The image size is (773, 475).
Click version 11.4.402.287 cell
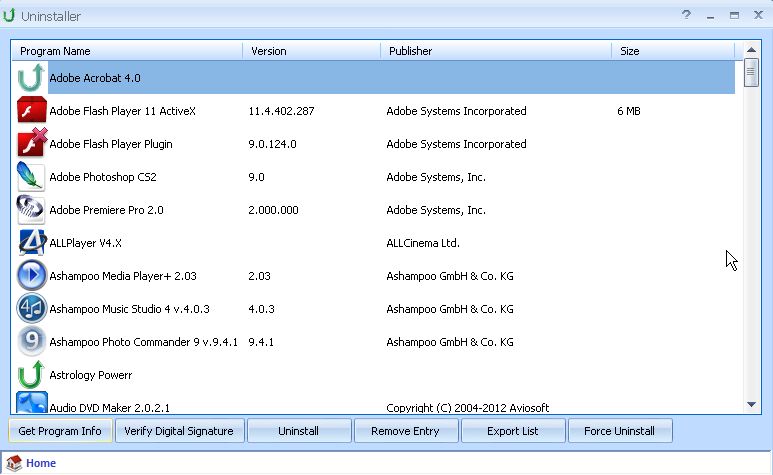pyautogui.click(x=281, y=111)
